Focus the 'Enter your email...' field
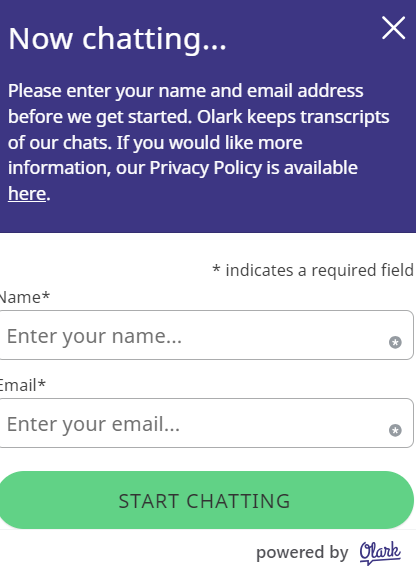Screen dimensions: 416x566 pos(206,423)
